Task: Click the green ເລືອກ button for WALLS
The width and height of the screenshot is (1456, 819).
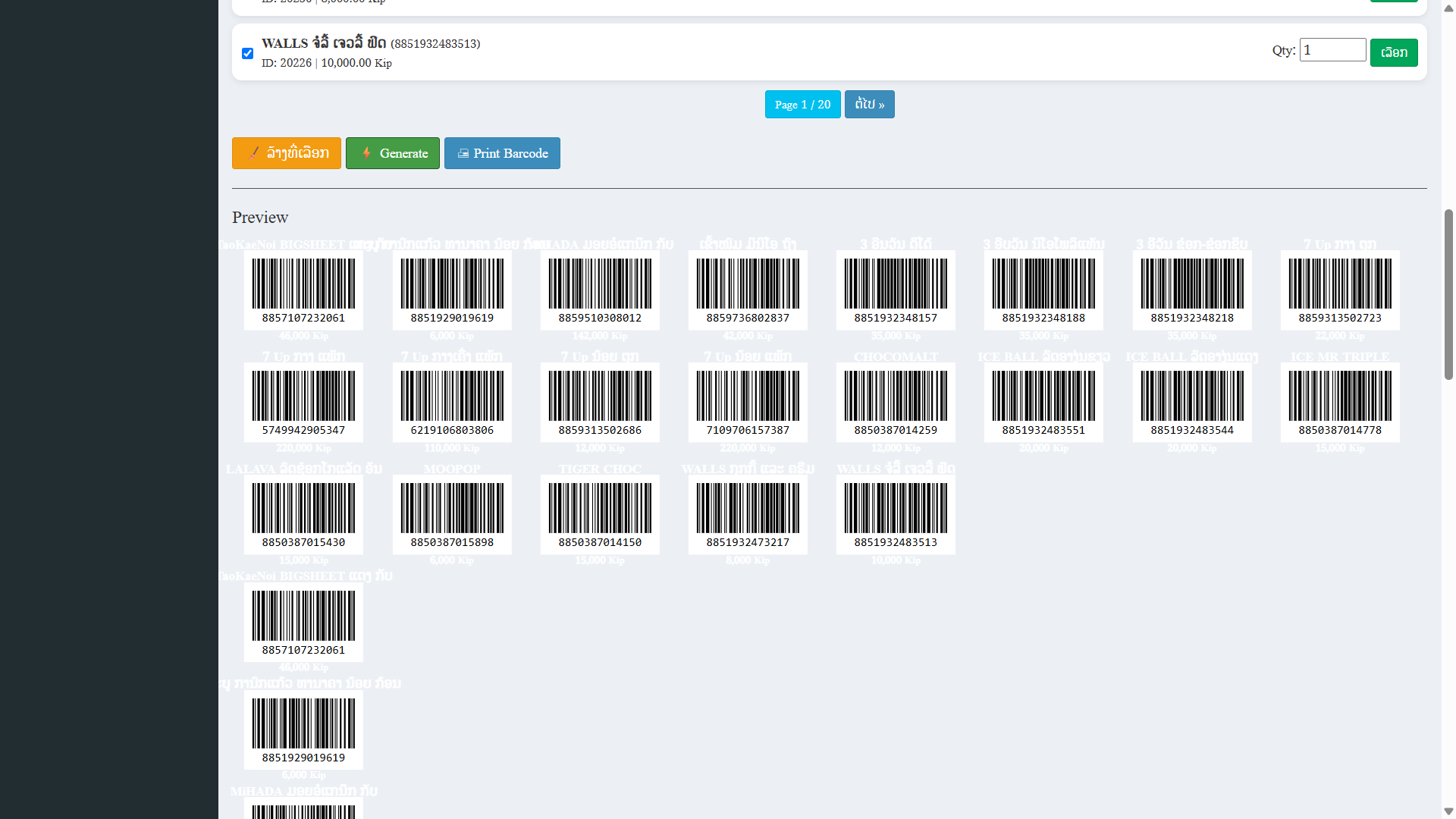Action: tap(1394, 52)
